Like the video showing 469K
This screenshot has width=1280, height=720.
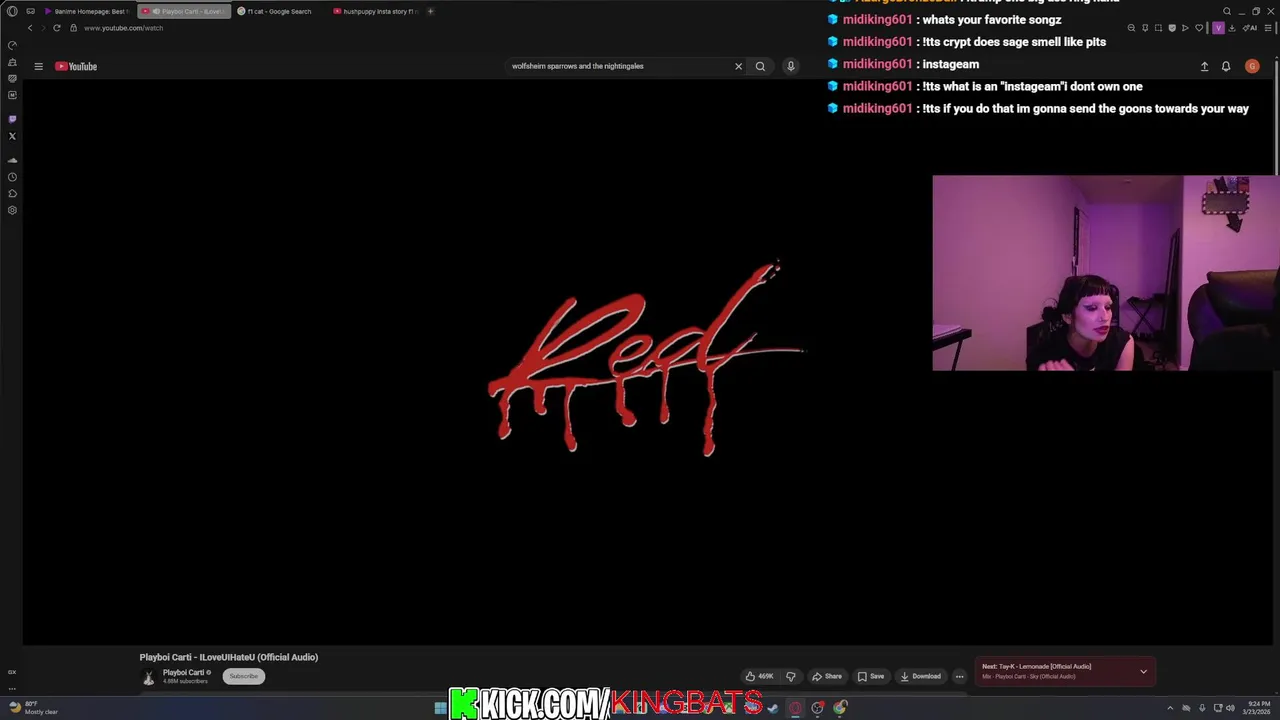pyautogui.click(x=759, y=676)
